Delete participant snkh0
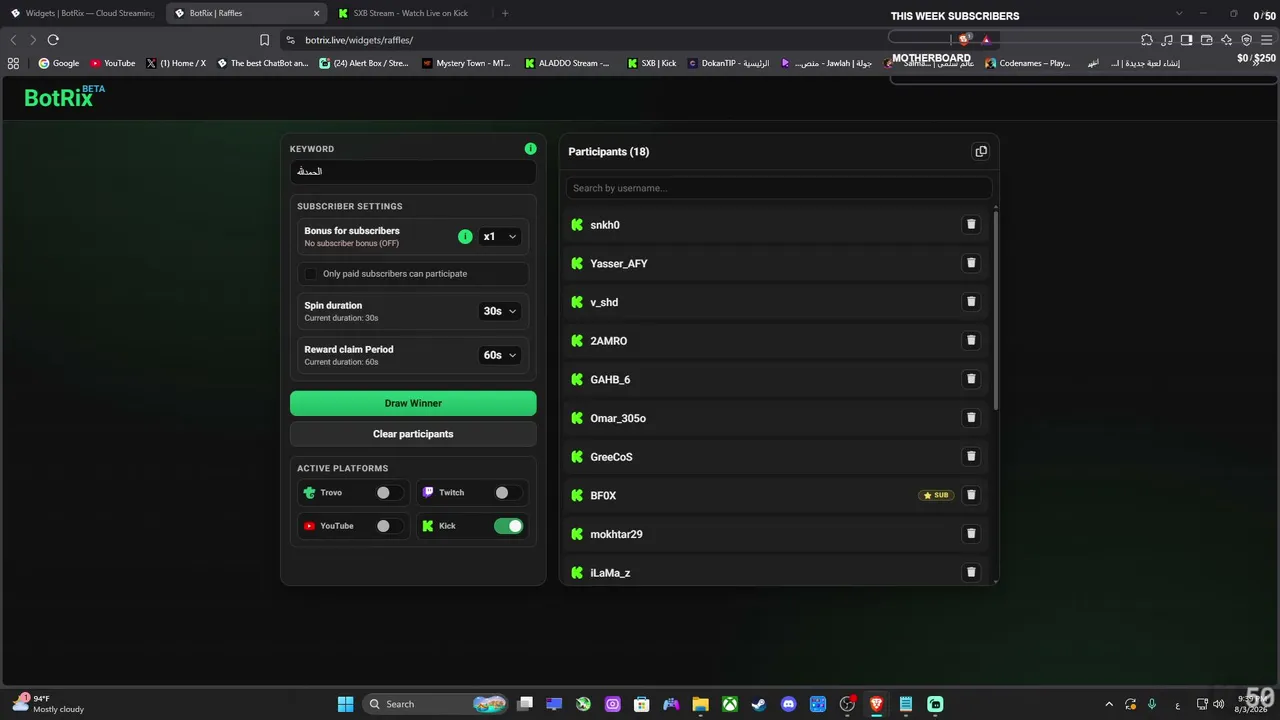Image resolution: width=1280 pixels, height=720 pixels. click(971, 225)
